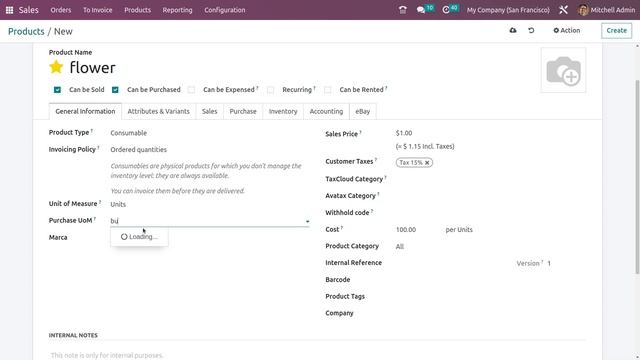Open the Product Type dropdown showing Consumable
The height and width of the screenshot is (360, 640).
pyautogui.click(x=210, y=133)
